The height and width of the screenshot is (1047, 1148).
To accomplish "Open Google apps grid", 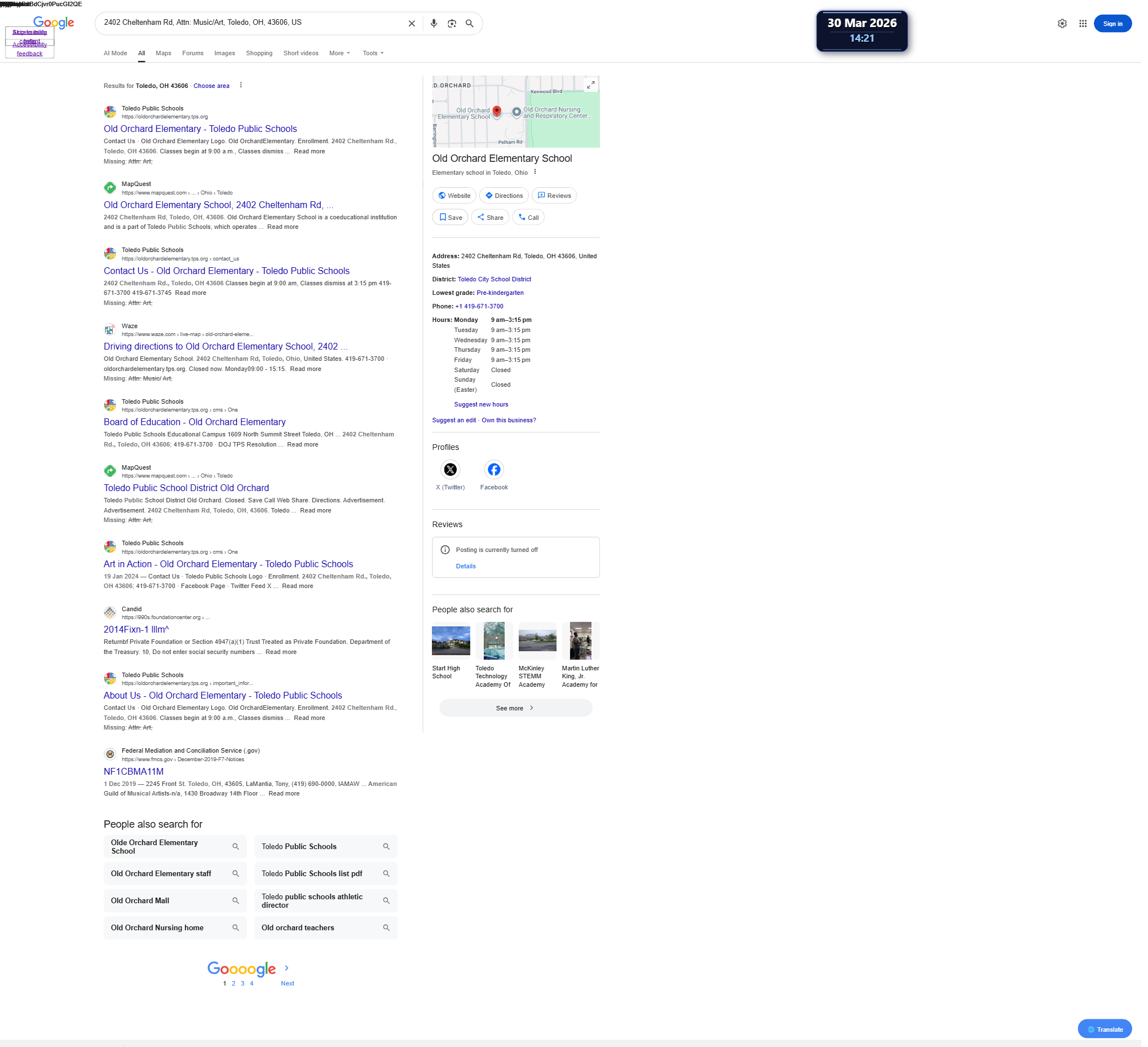I will [x=1083, y=23].
